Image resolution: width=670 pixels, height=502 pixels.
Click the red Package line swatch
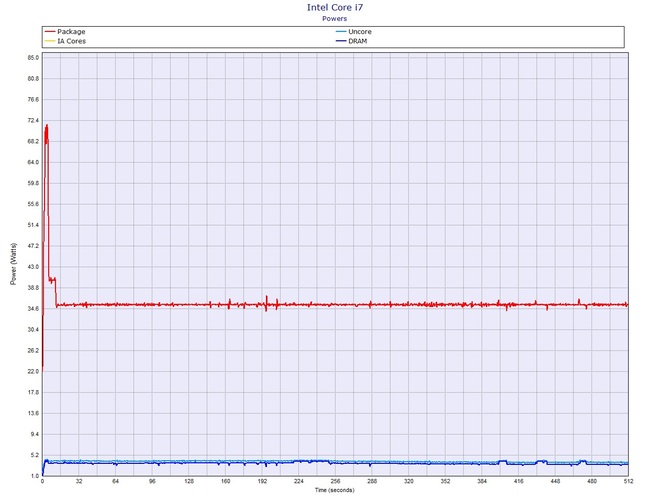click(x=50, y=32)
